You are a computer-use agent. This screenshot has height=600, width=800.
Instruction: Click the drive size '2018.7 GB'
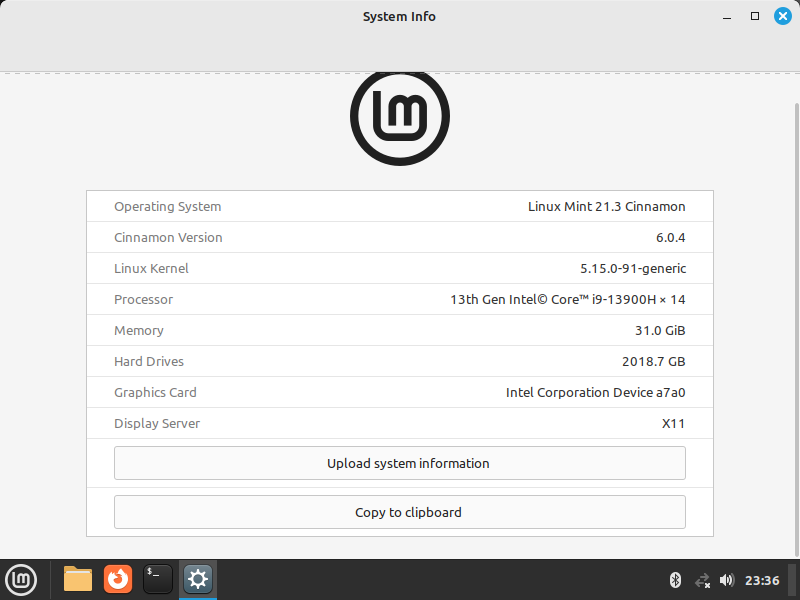[654, 362]
